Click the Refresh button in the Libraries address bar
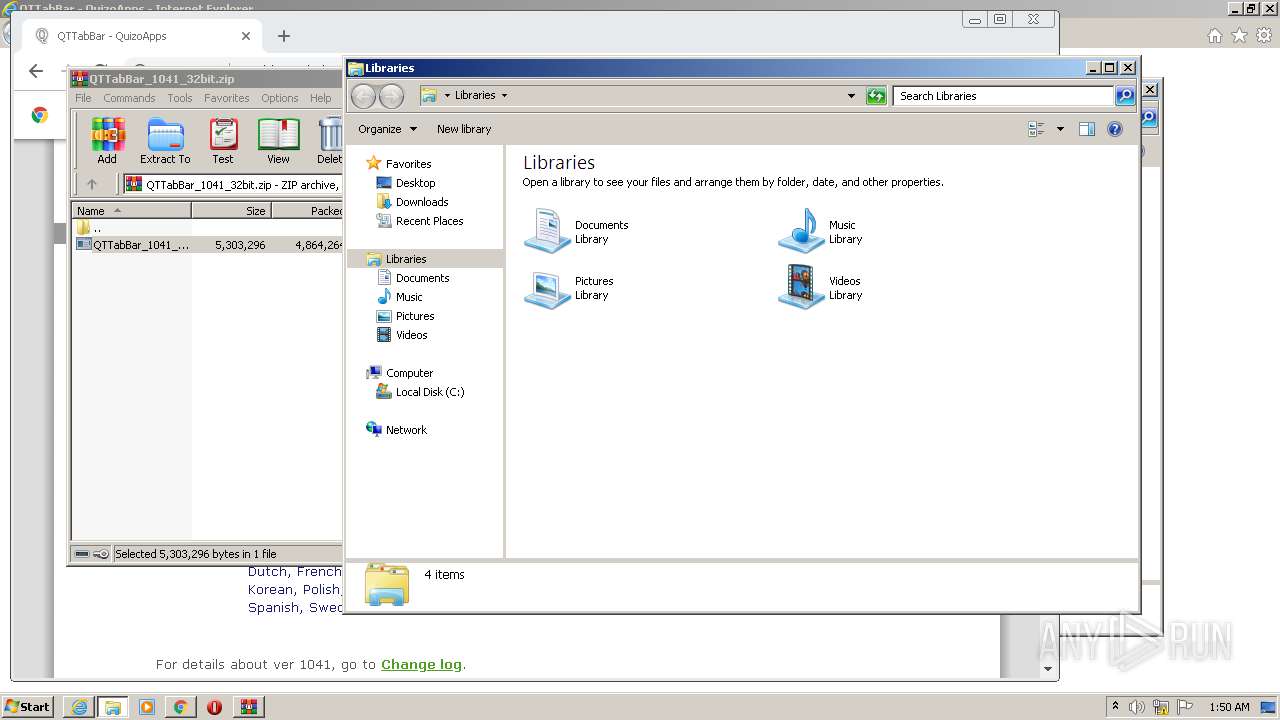This screenshot has height=720, width=1280. coord(876,96)
